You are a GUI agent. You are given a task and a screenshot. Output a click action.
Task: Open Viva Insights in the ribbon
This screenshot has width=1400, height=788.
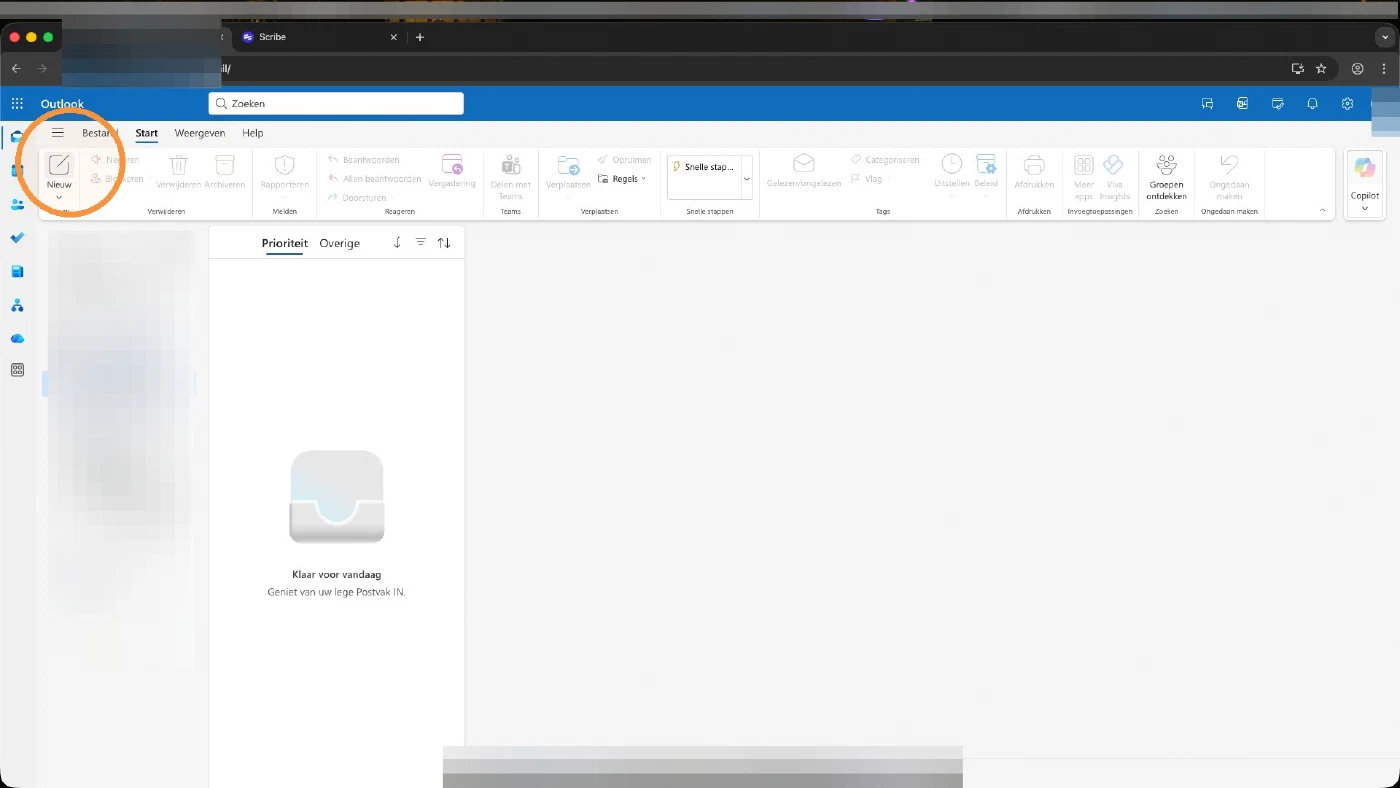pyautogui.click(x=1114, y=177)
